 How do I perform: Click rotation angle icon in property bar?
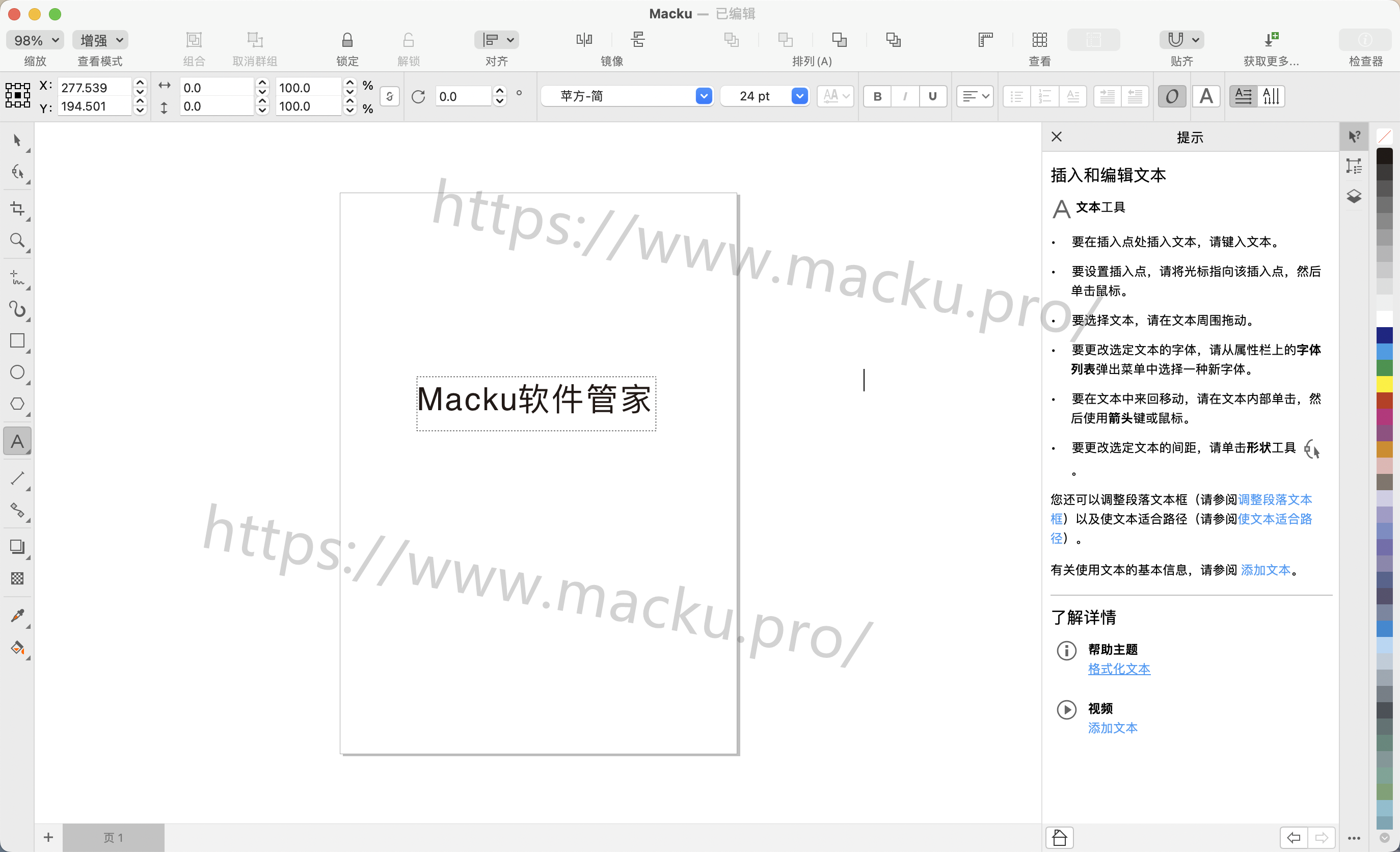tap(418, 97)
